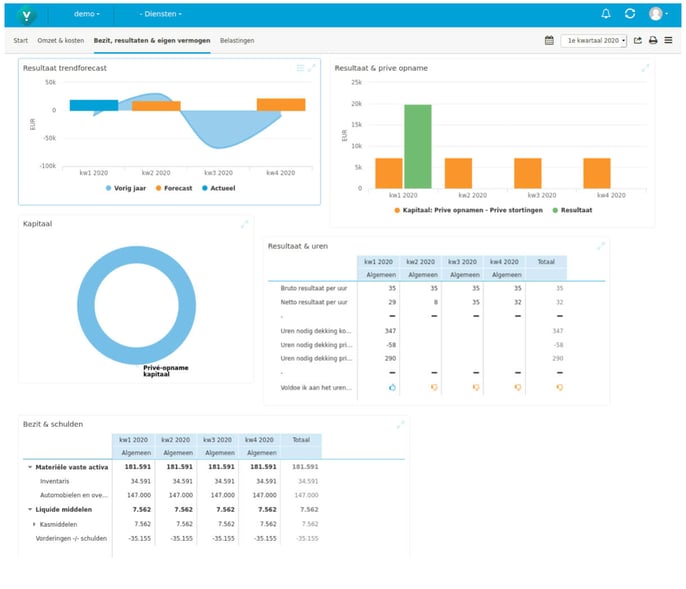Select Totaal column header in Resultaat & uren

tap(546, 262)
